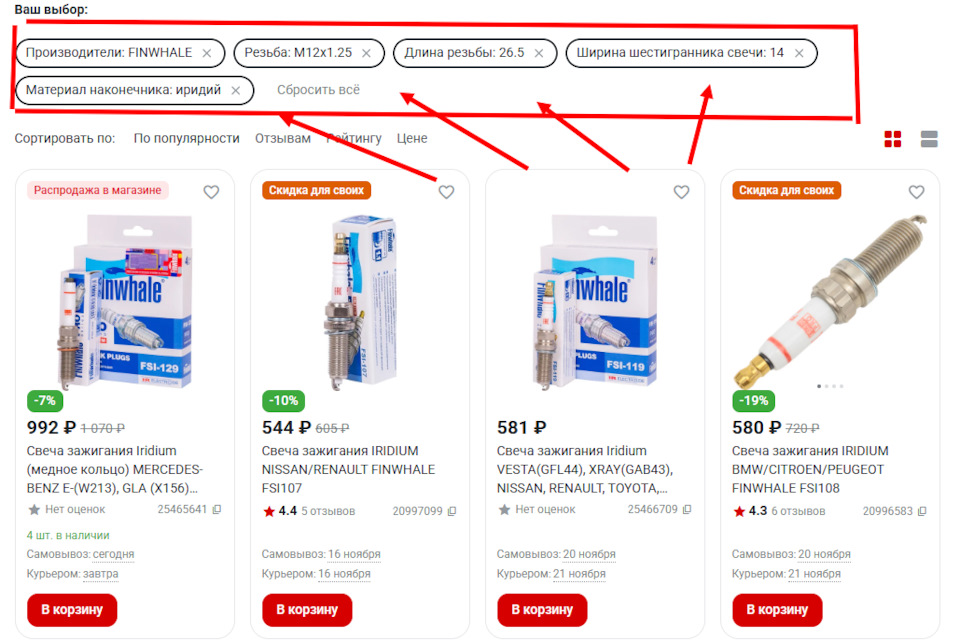Sort products by Цене
960x641 pixels.
412,138
